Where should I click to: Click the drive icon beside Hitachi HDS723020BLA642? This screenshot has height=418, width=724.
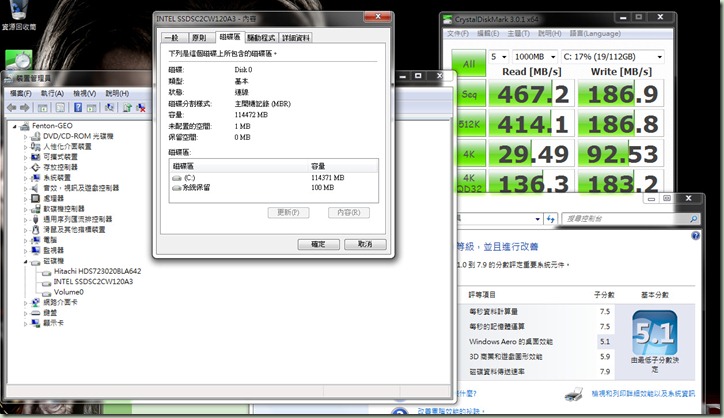coord(47,272)
